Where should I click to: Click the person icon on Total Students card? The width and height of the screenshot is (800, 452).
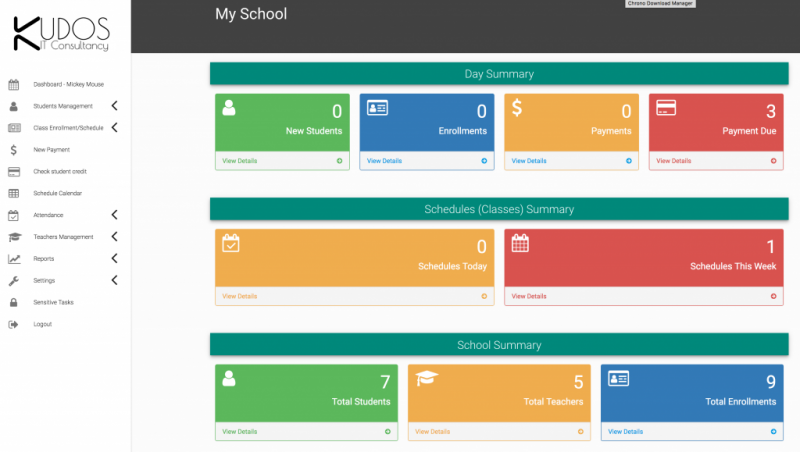pyautogui.click(x=229, y=379)
